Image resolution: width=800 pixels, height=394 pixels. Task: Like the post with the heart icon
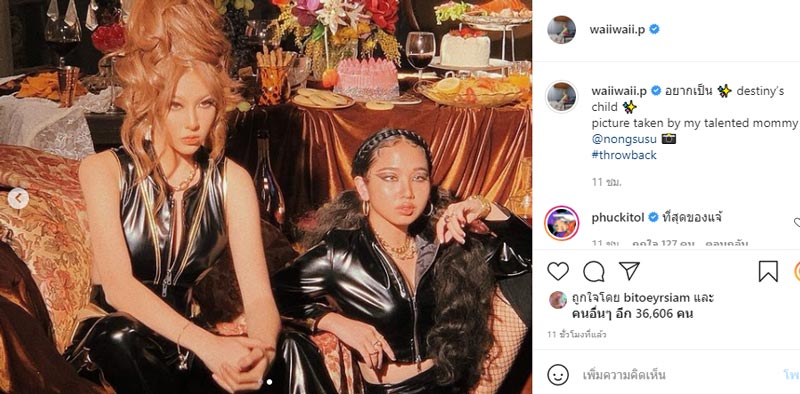(558, 271)
